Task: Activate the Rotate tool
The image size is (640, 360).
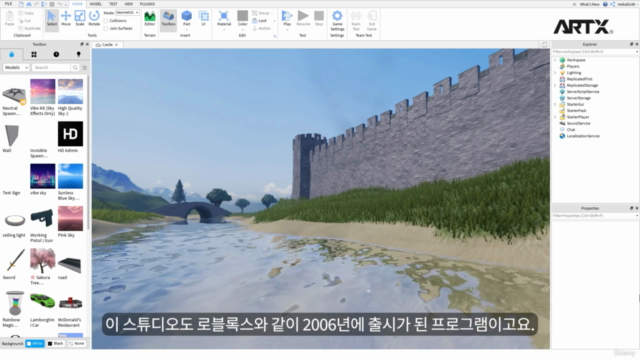Action: coord(94,19)
